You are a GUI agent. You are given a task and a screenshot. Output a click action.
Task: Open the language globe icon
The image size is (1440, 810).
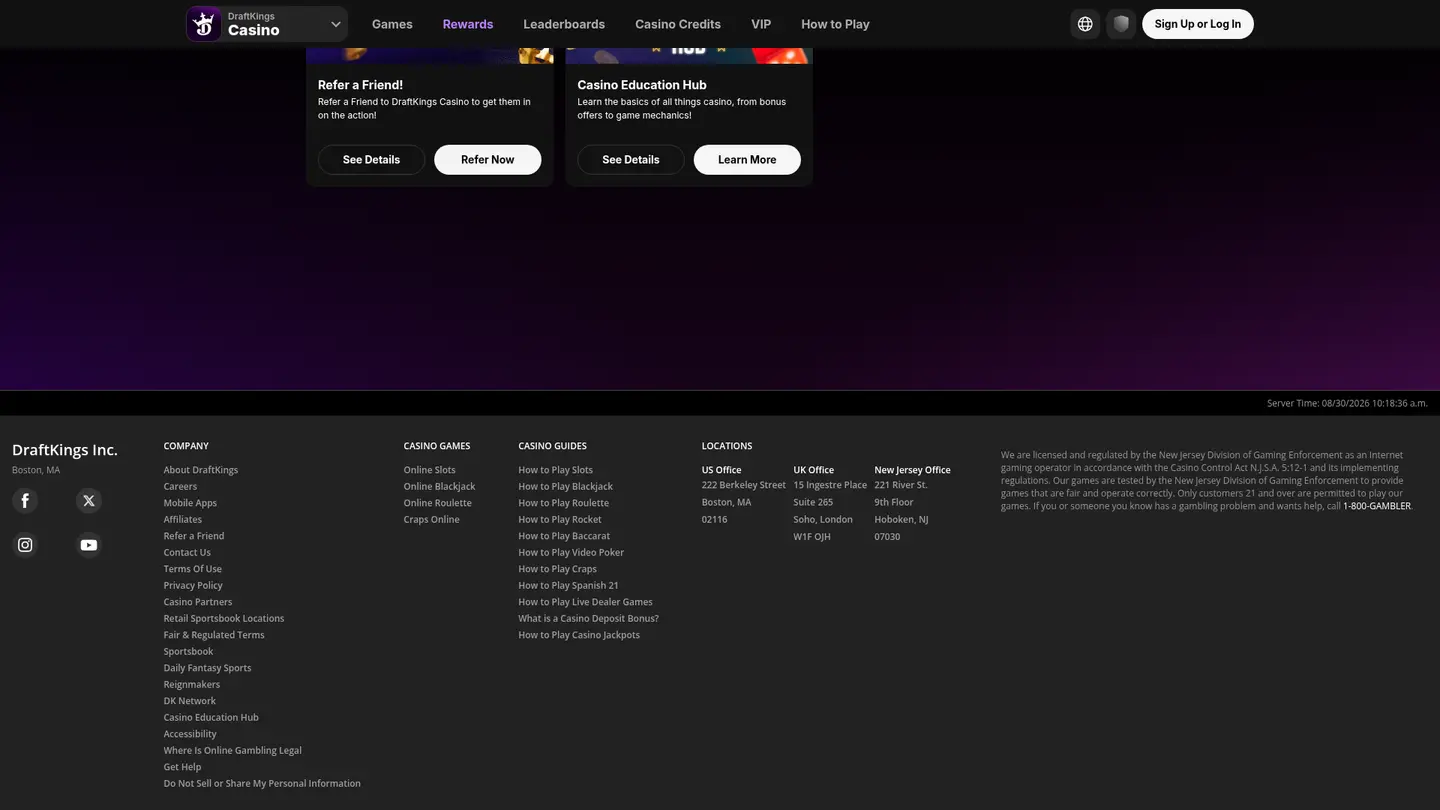[x=1085, y=24]
